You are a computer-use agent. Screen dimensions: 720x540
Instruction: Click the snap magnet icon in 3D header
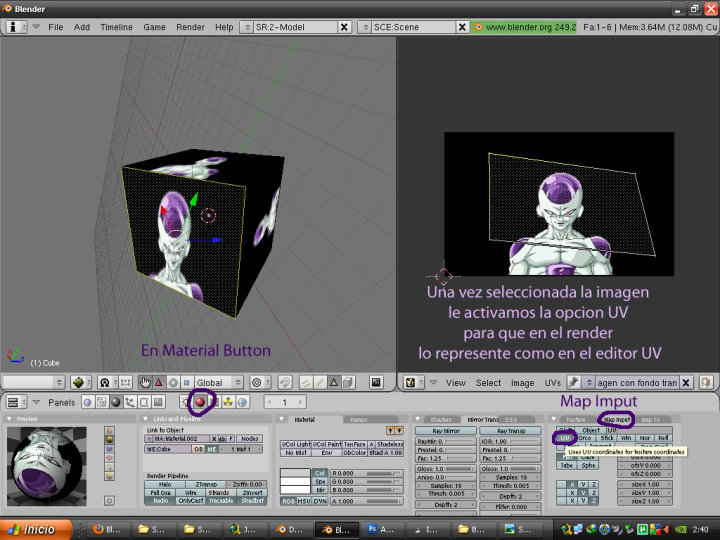click(285, 382)
